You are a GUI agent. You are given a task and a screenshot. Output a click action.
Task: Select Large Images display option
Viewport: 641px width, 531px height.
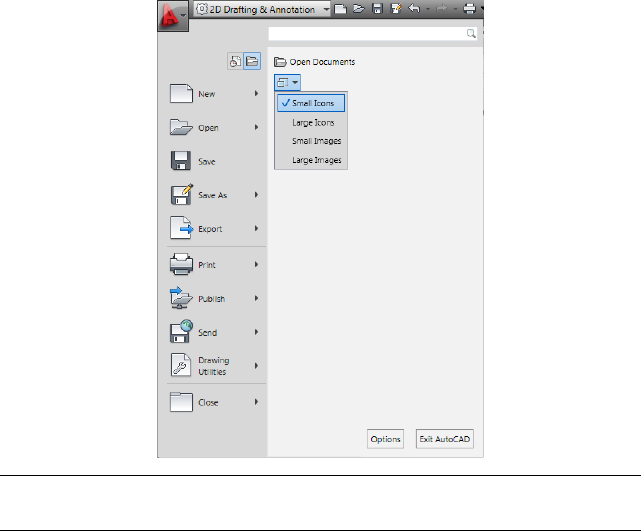[x=311, y=160]
